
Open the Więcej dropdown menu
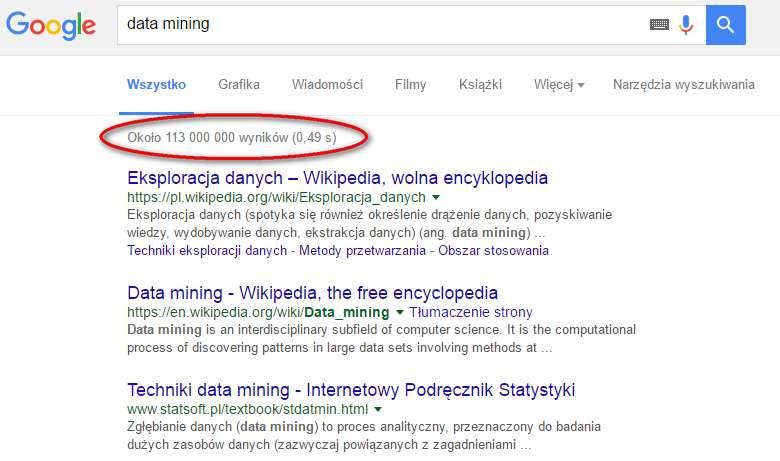pos(559,85)
